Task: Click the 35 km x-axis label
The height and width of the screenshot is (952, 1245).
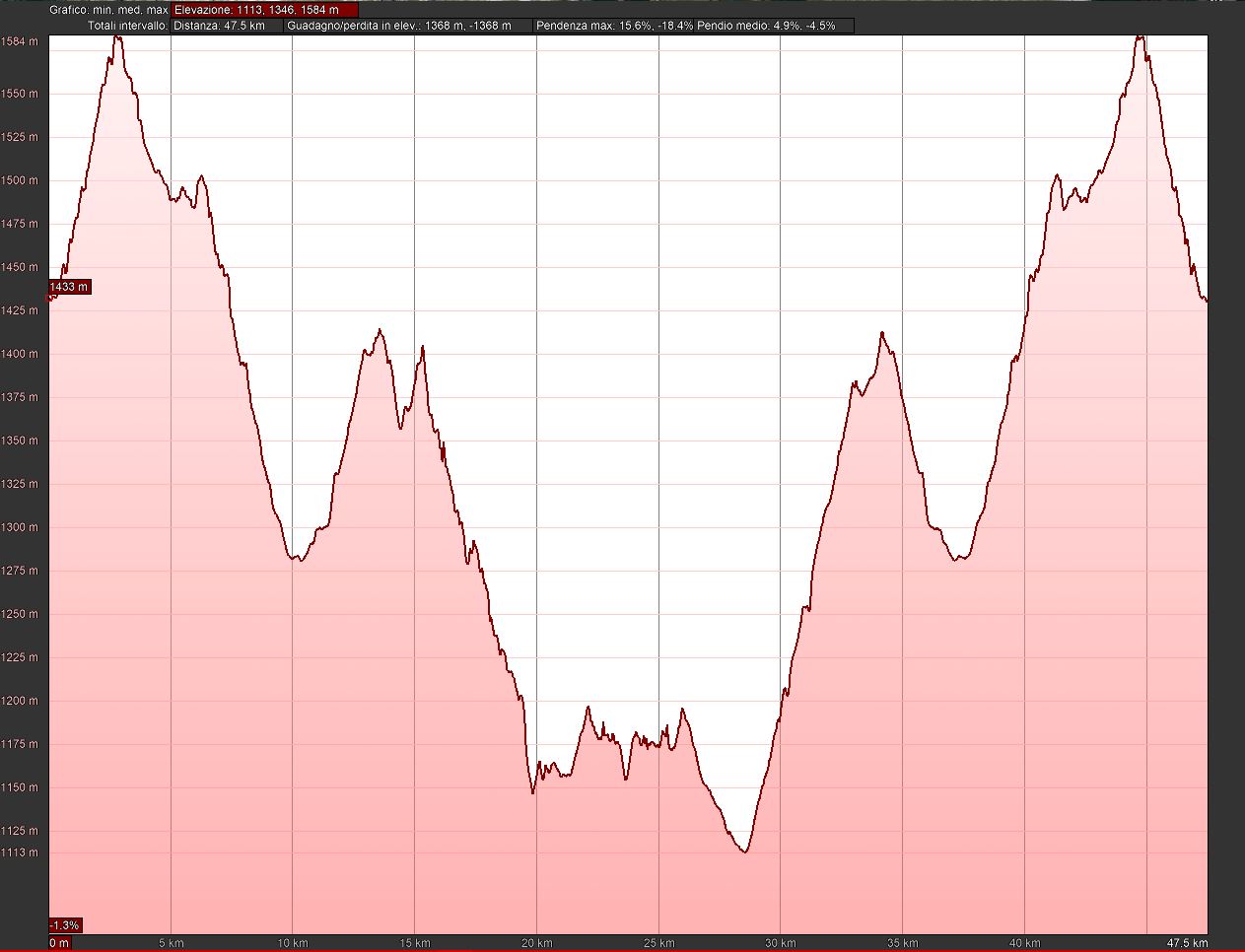Action: (x=902, y=943)
